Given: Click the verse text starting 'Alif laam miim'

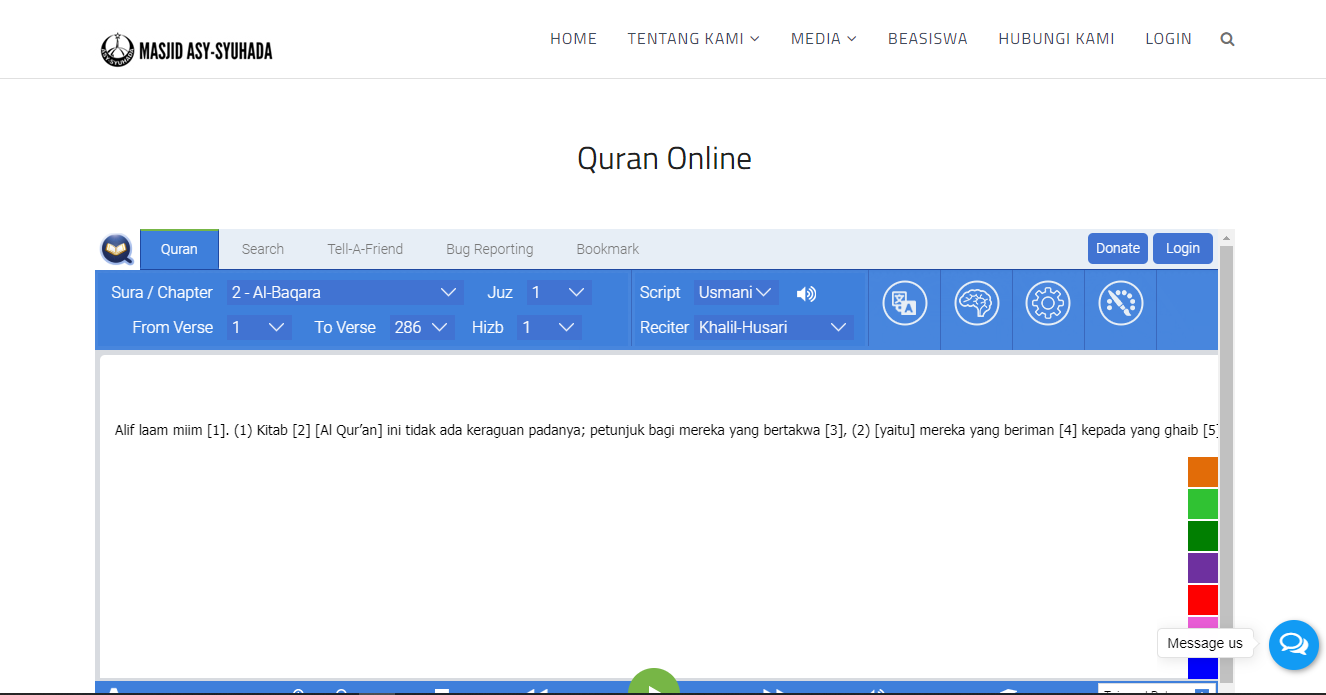Looking at the screenshot, I should [x=666, y=431].
